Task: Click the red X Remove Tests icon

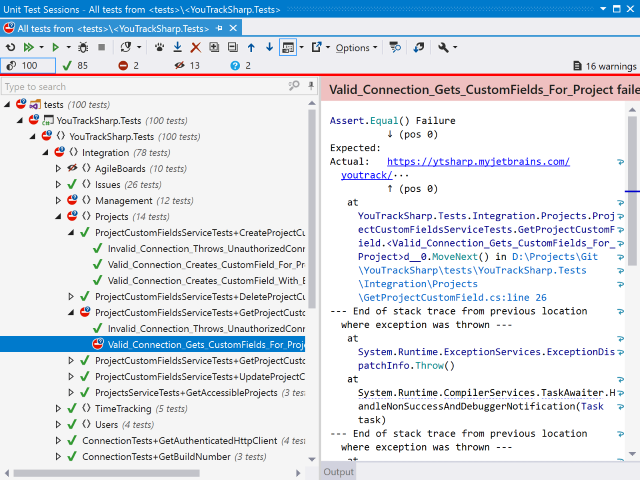Action: click(x=196, y=47)
